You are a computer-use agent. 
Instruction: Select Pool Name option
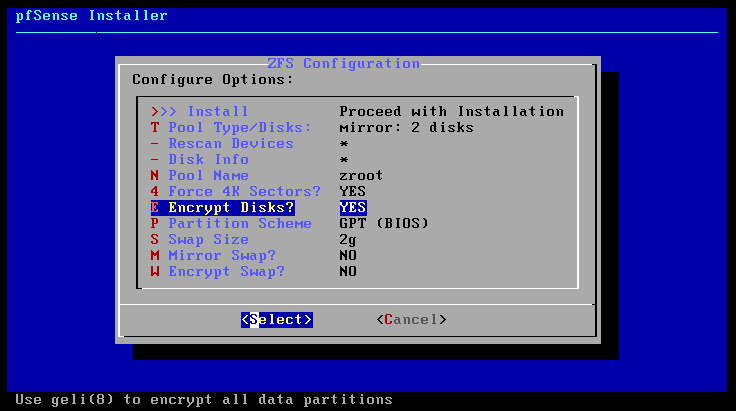pos(199,175)
